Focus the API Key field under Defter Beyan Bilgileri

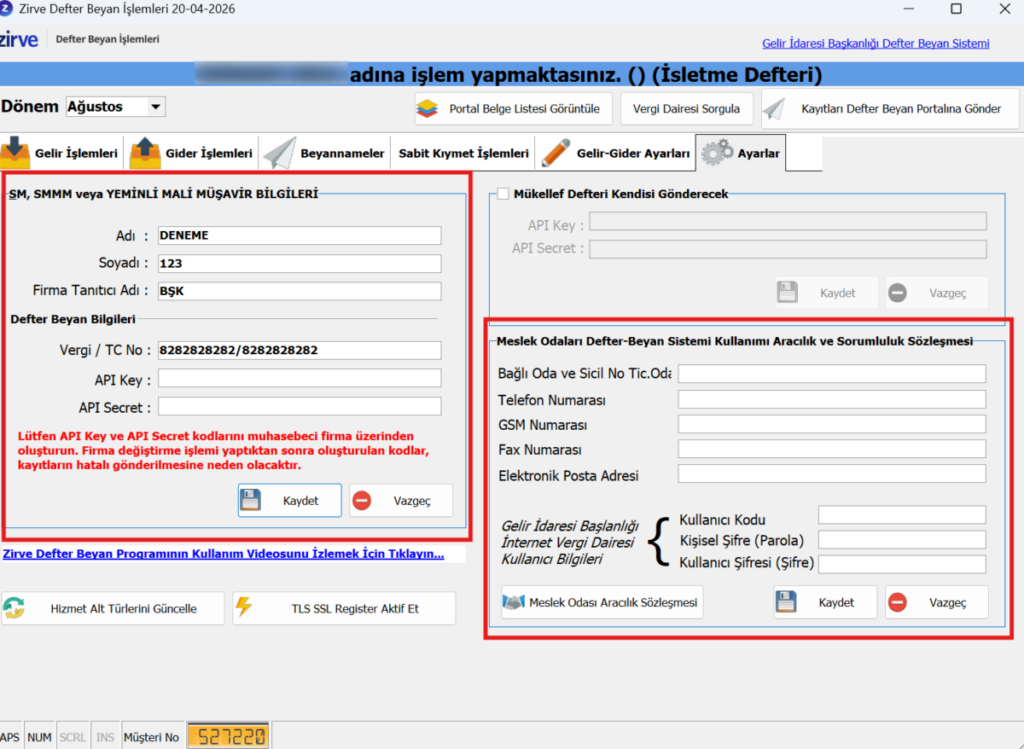299,378
